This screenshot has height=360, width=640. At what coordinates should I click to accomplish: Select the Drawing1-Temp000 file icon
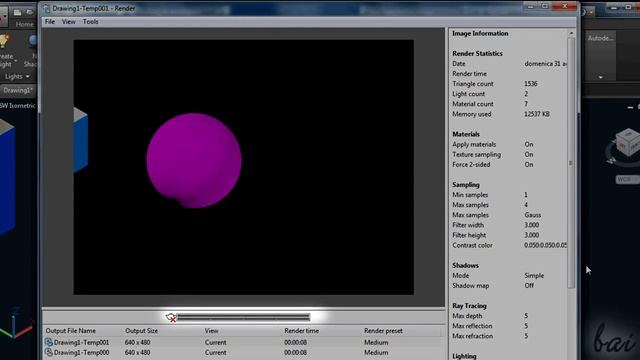click(x=49, y=352)
